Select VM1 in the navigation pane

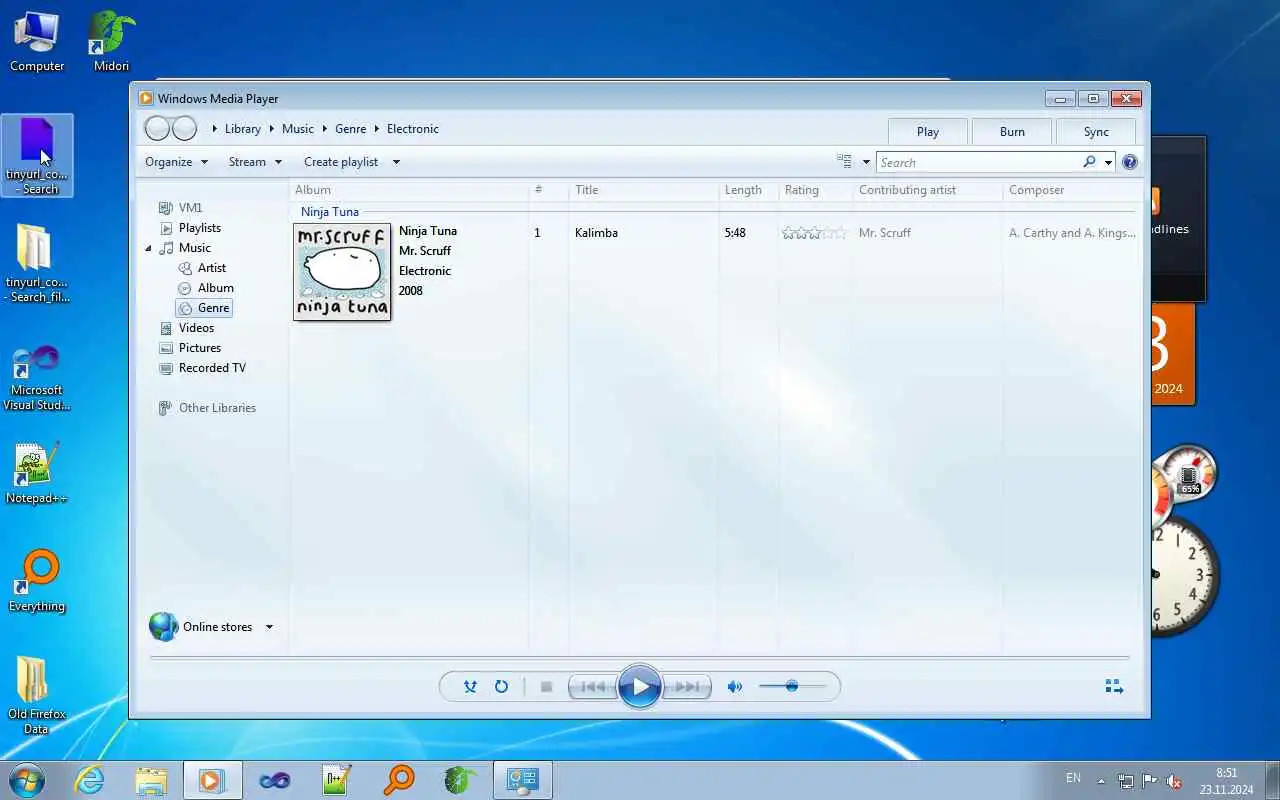tap(190, 208)
